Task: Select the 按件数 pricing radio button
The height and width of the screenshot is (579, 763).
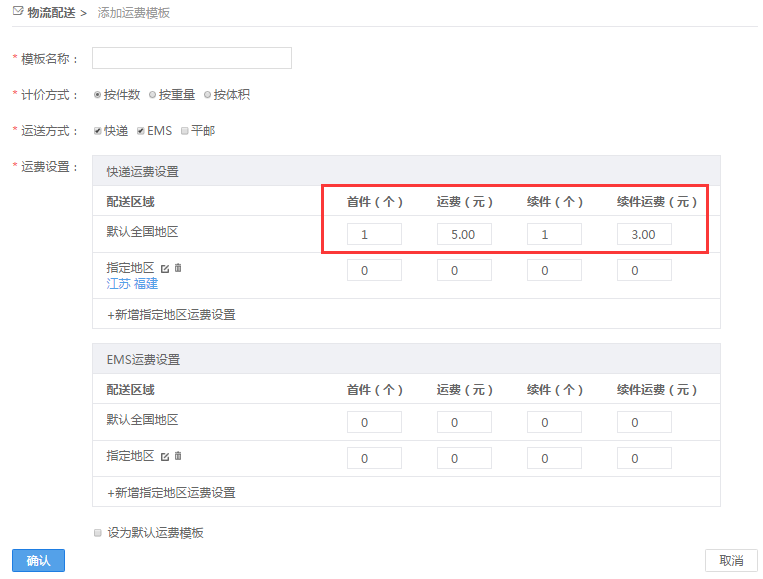Action: [x=97, y=95]
